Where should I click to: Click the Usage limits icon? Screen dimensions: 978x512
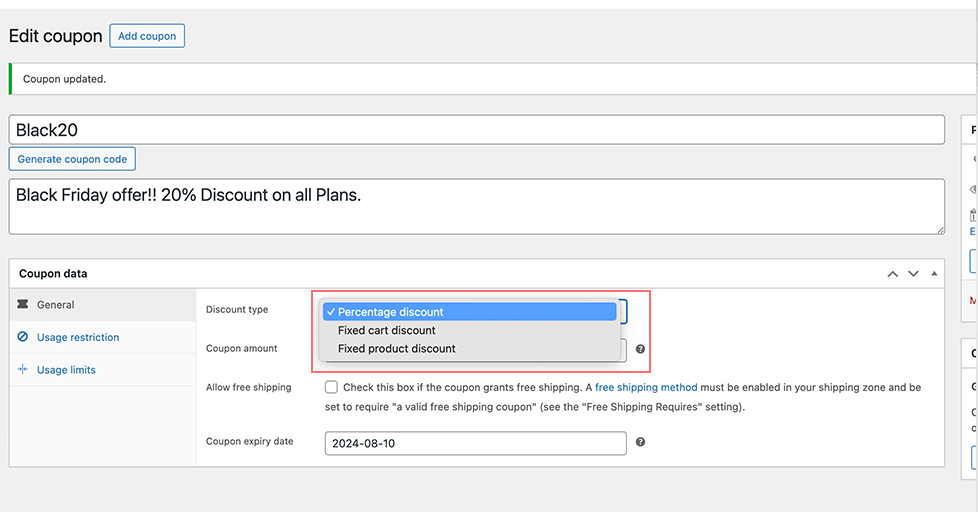click(x=23, y=369)
